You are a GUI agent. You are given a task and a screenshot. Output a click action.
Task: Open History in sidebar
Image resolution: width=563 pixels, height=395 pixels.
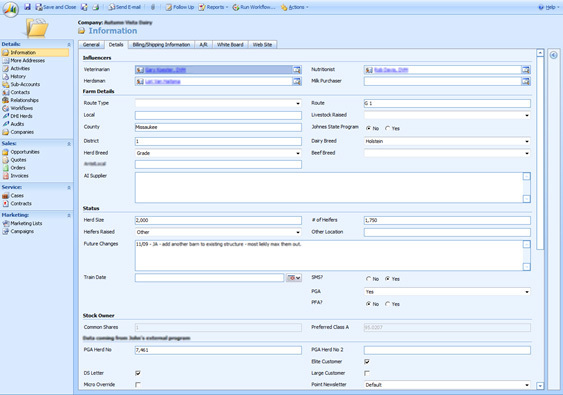tap(14, 76)
